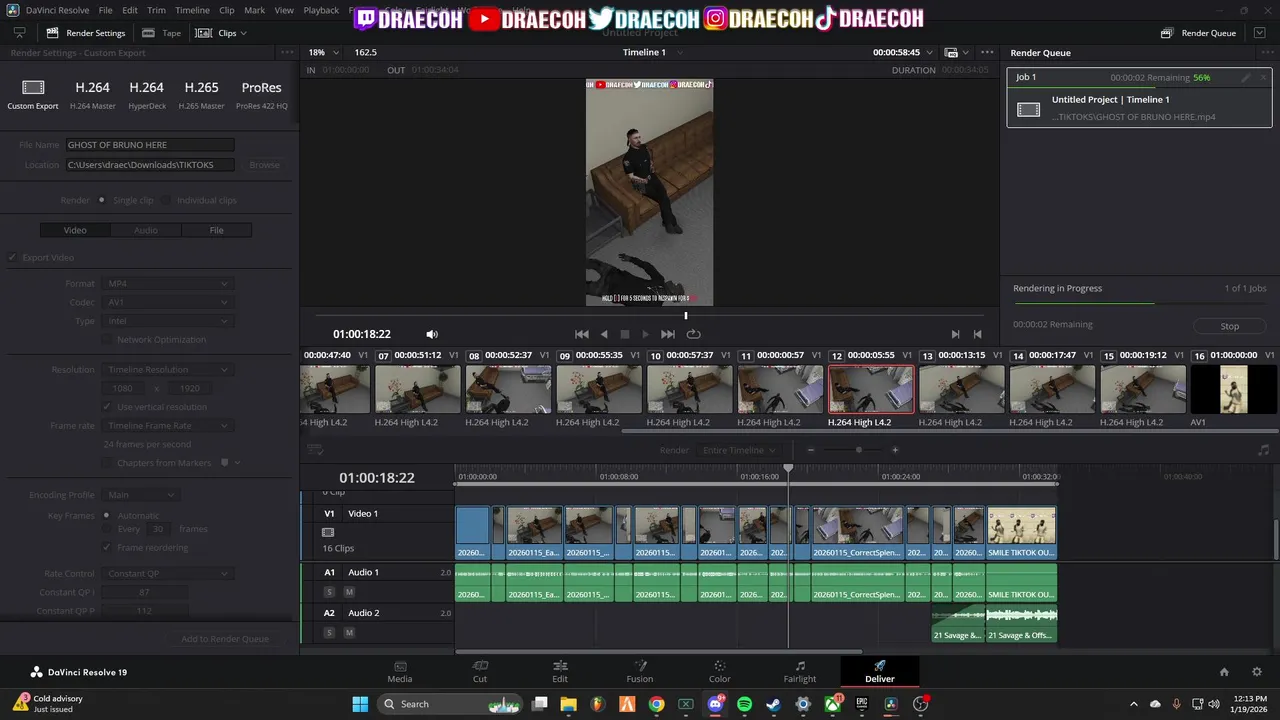The width and height of the screenshot is (1280, 720).
Task: Open the Type Intel dropdown
Action: pyautogui.click(x=168, y=321)
